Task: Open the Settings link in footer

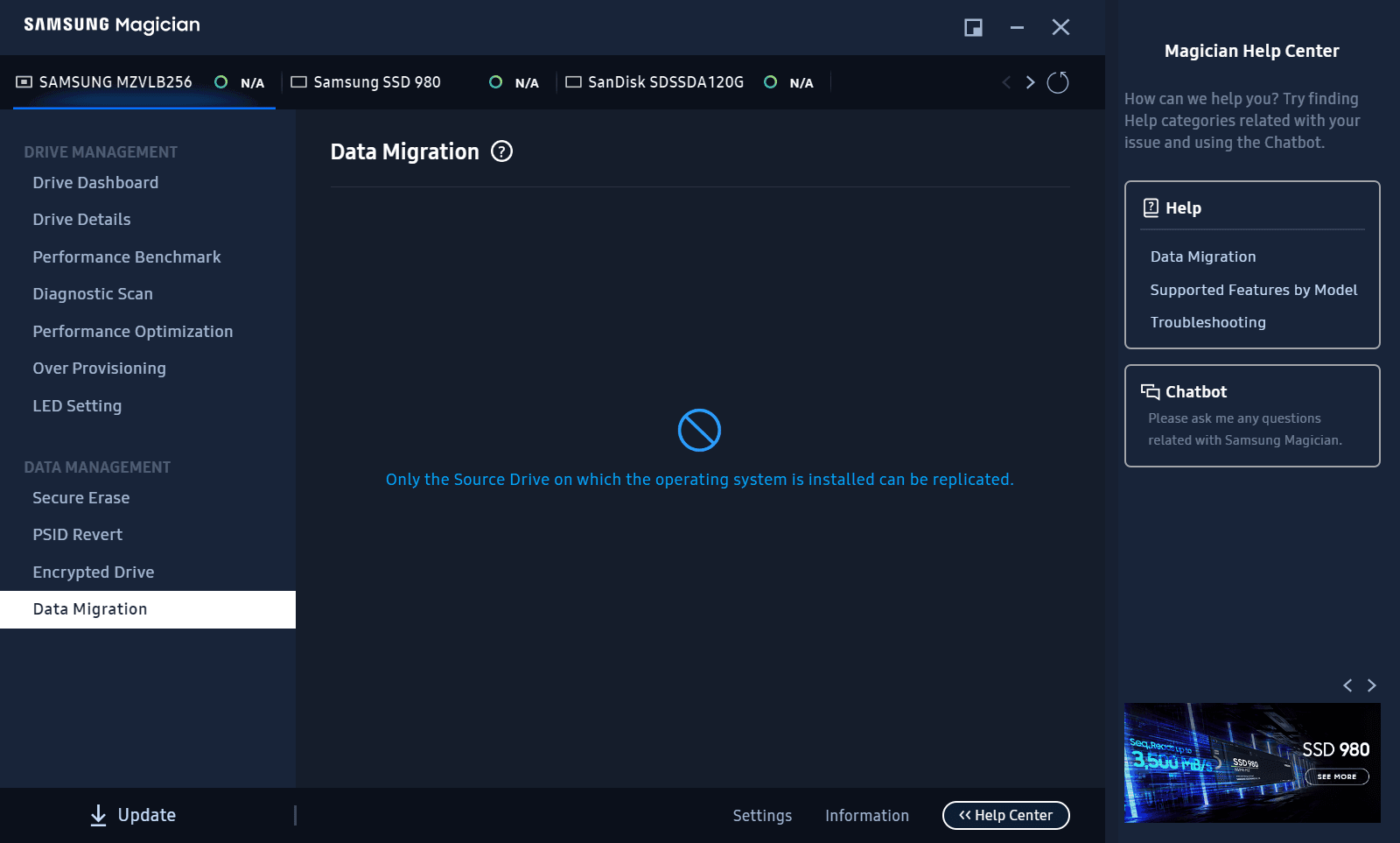Action: [x=762, y=816]
